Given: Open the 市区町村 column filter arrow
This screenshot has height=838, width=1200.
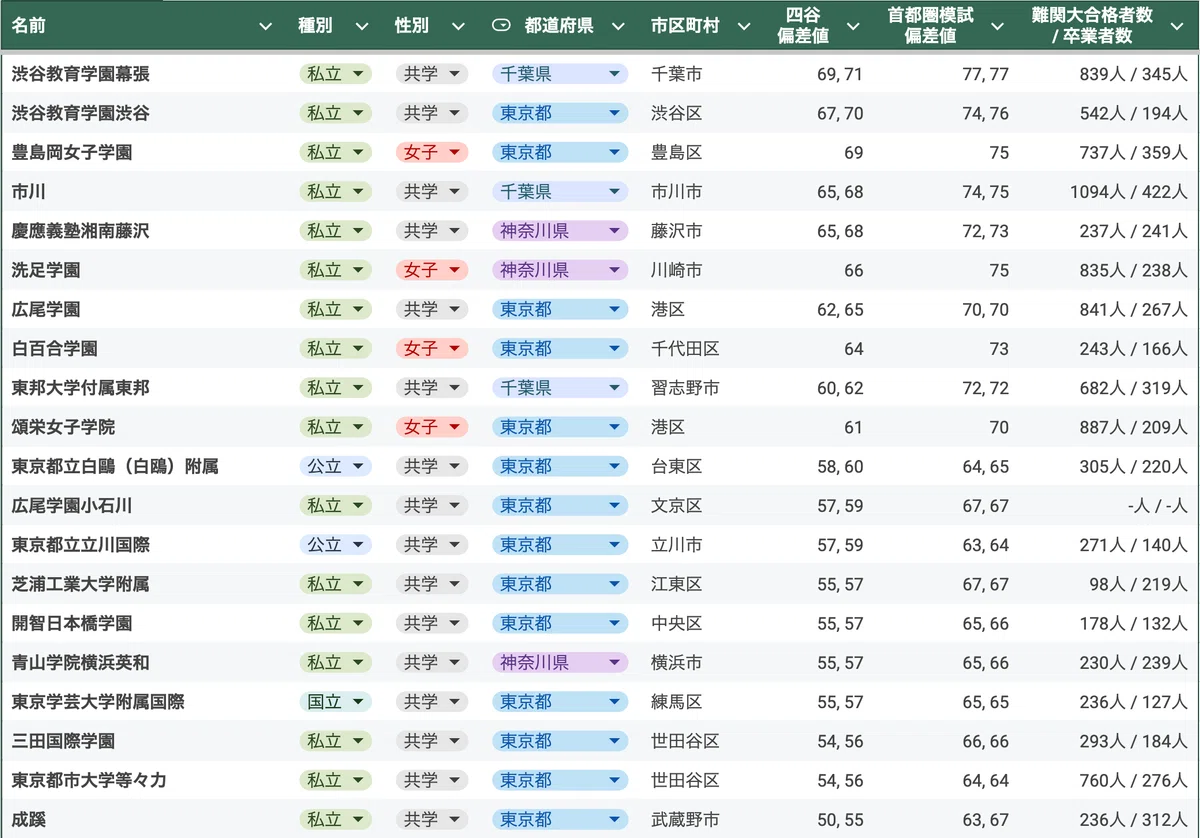Looking at the screenshot, I should (x=743, y=27).
